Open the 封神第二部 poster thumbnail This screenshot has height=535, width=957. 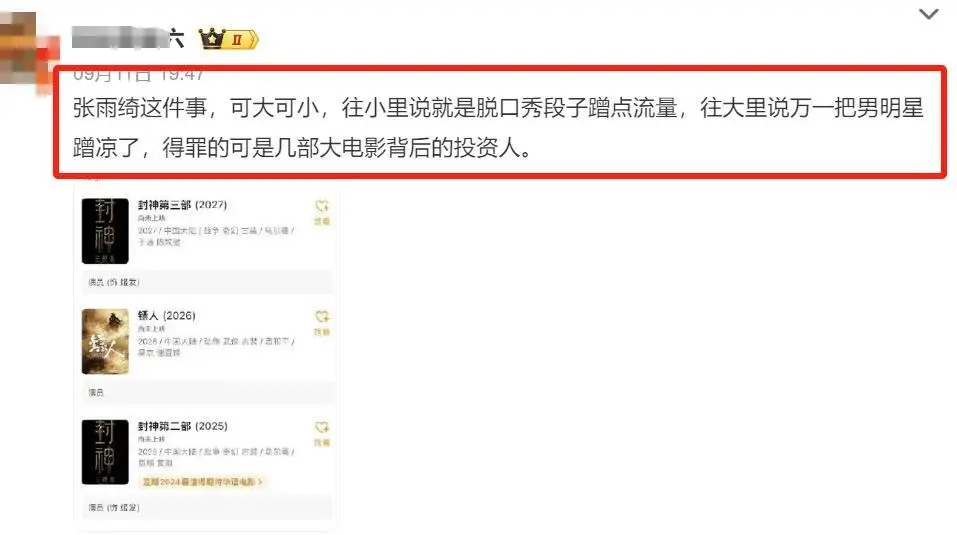(x=105, y=451)
